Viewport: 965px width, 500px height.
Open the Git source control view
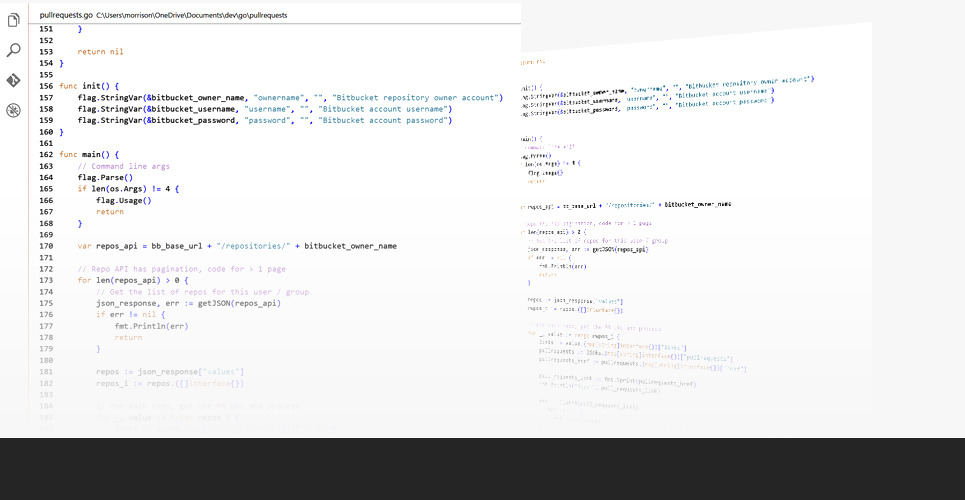[13, 80]
